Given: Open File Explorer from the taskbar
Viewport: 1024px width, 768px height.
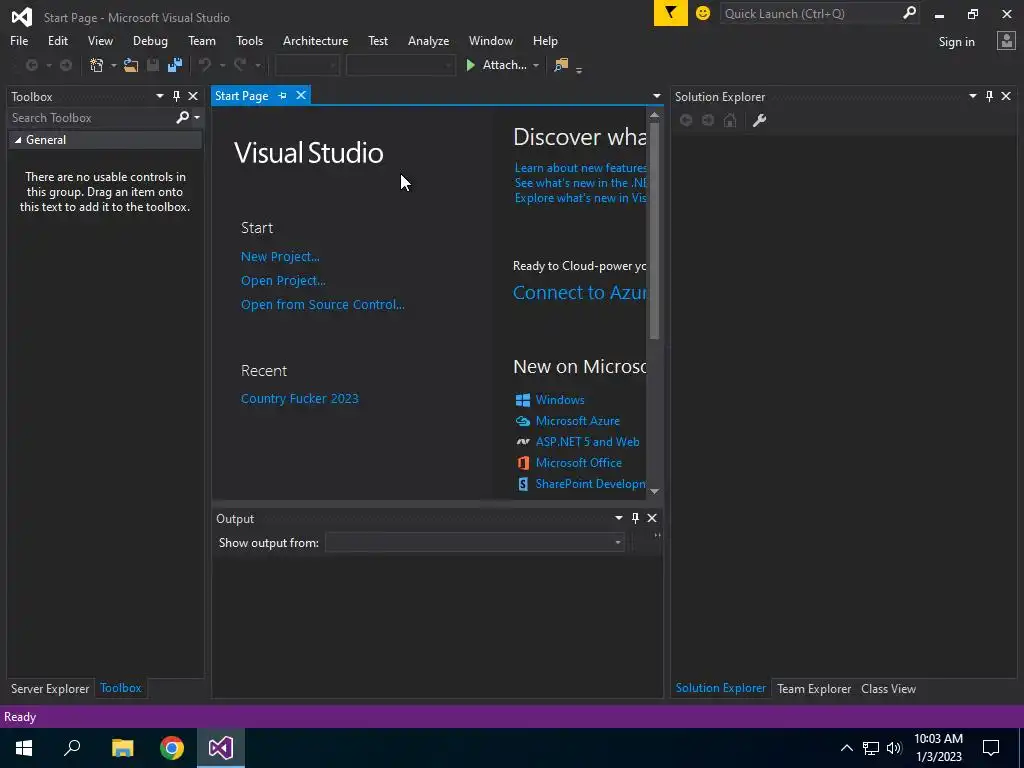Looking at the screenshot, I should (122, 748).
